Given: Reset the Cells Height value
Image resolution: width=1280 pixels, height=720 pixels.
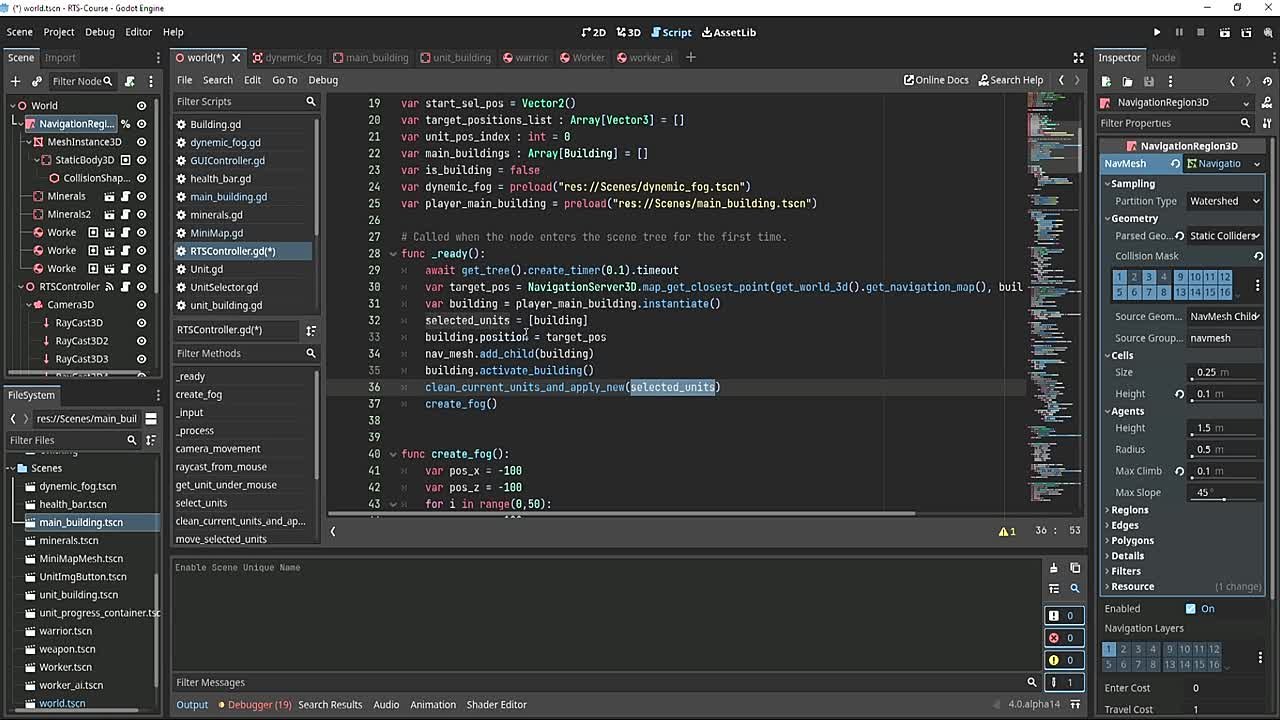Looking at the screenshot, I should 1180,394.
